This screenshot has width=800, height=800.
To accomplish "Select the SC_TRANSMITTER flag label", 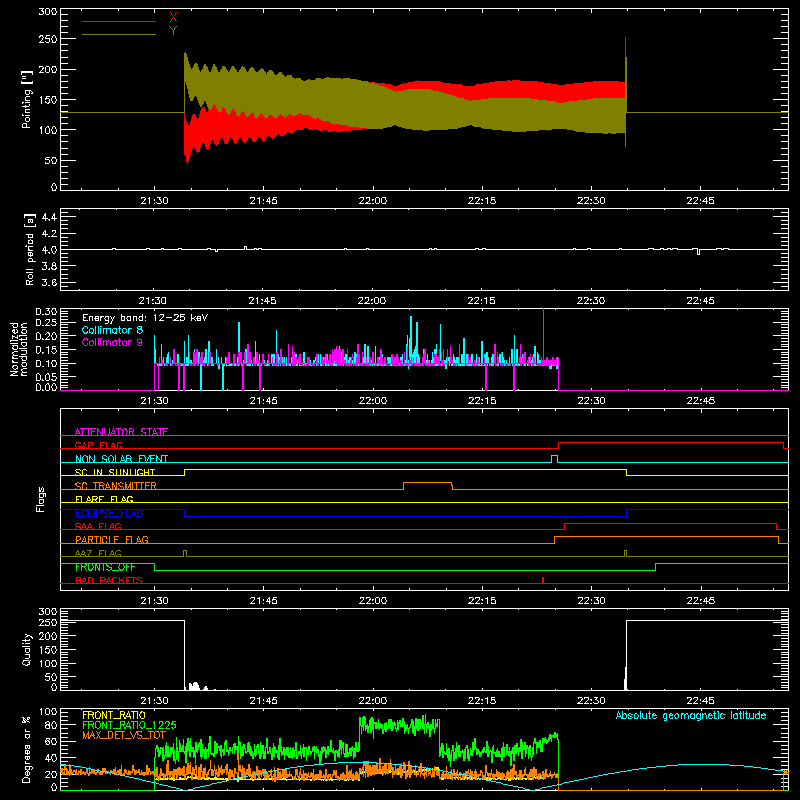I will click(x=116, y=486).
